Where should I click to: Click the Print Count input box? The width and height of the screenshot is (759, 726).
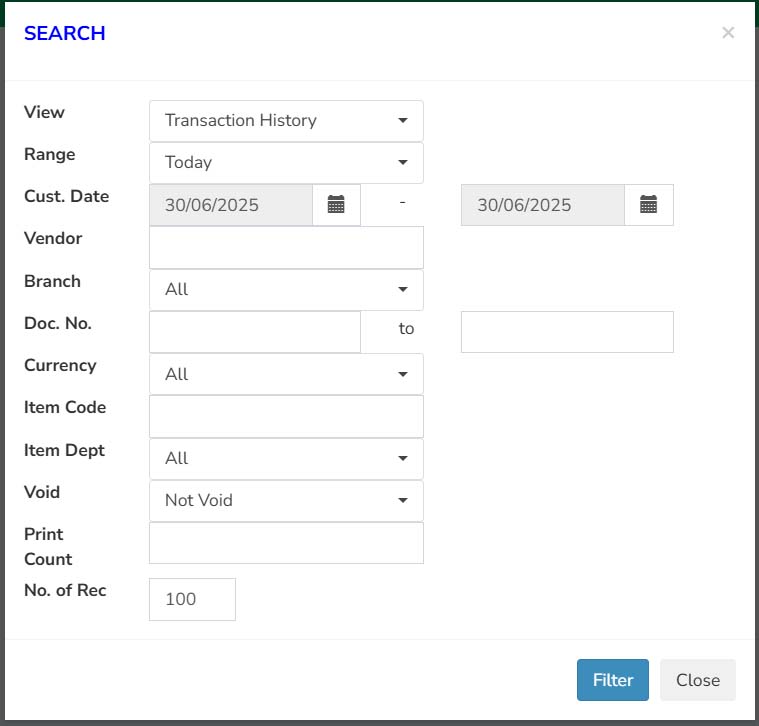point(286,543)
